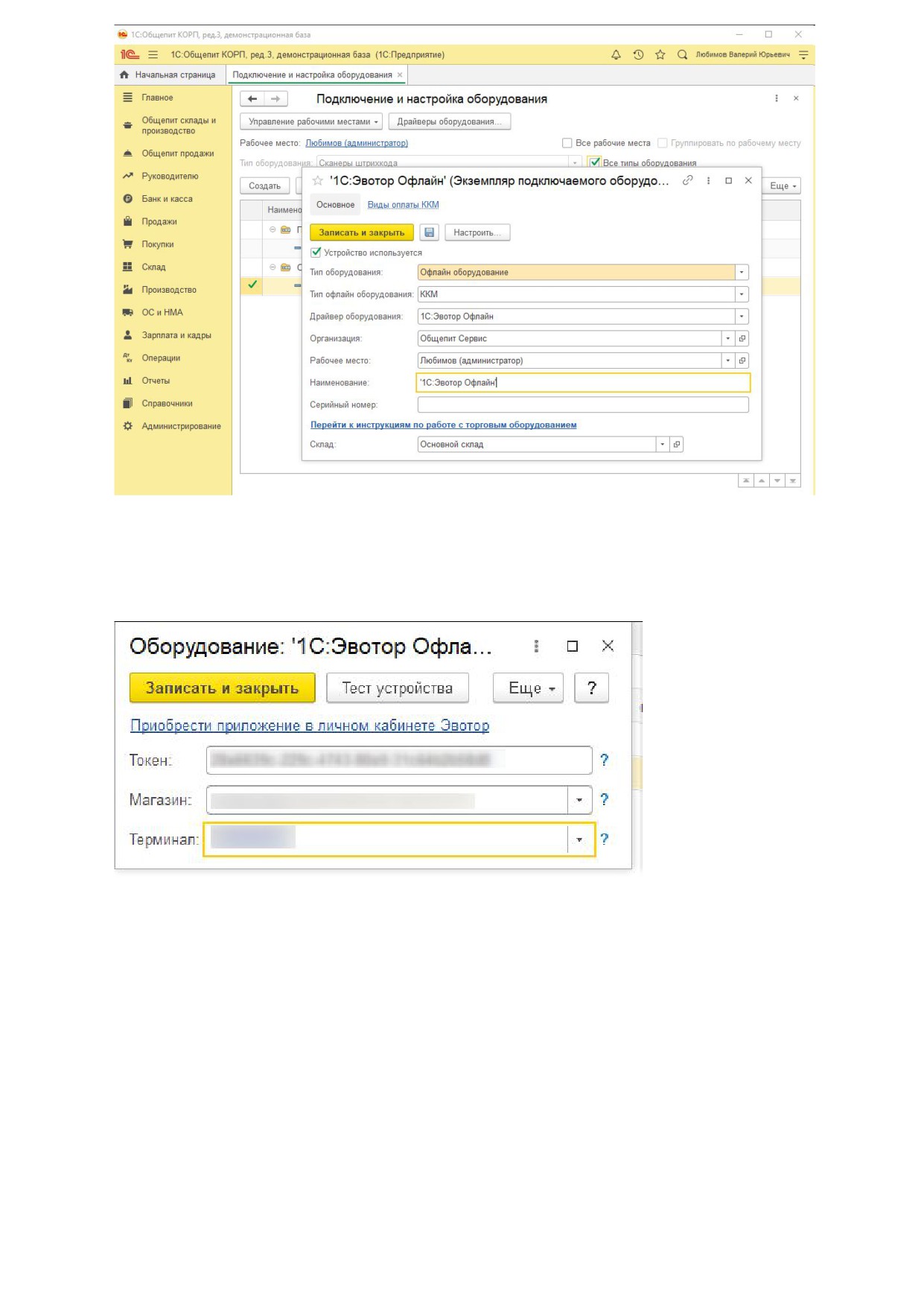This screenshot has height=1308, width=924.
Task: Expand Рабочее место dropdown arrow
Action: coord(728,361)
